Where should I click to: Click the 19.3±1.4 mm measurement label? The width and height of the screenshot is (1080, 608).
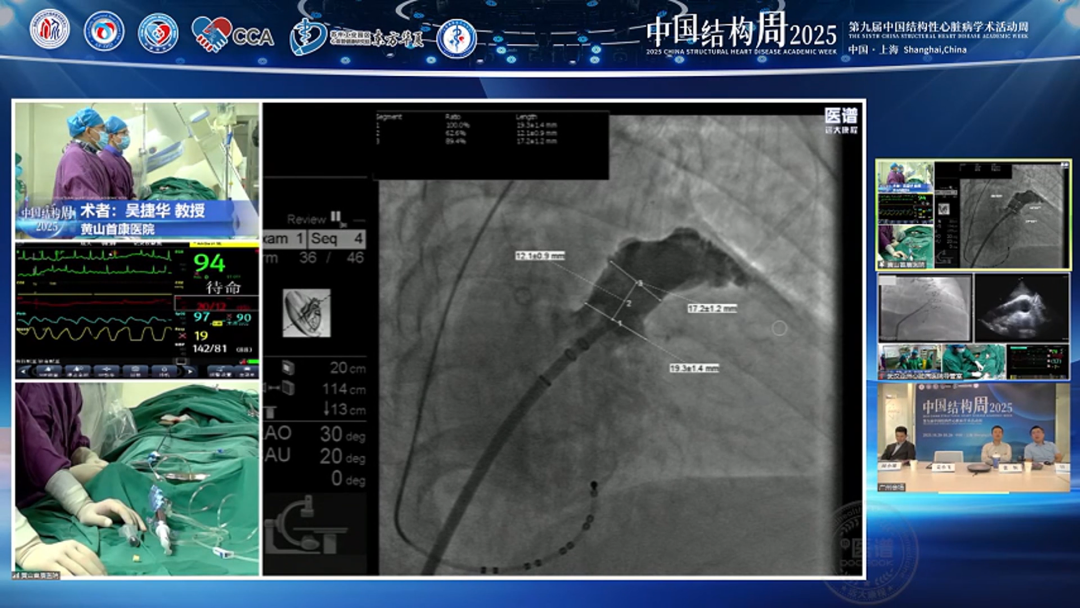tap(693, 369)
